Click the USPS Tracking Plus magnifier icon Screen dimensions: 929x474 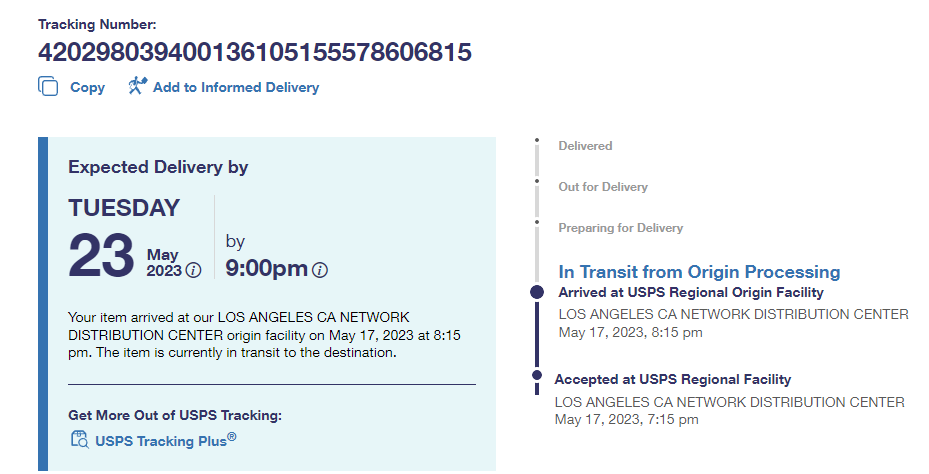point(79,439)
